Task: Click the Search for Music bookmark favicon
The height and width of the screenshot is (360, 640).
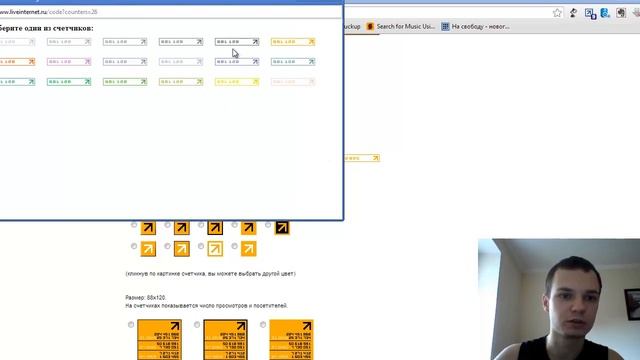Action: 370,27
